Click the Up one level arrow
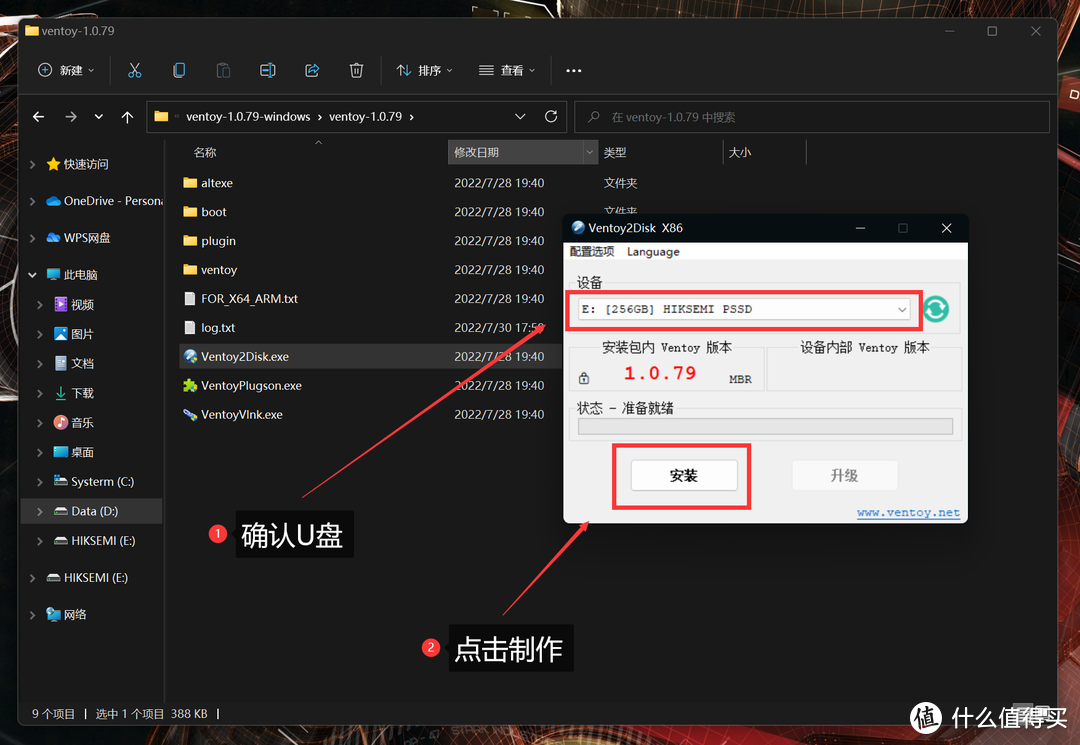Image resolution: width=1080 pixels, height=745 pixels. click(x=127, y=117)
